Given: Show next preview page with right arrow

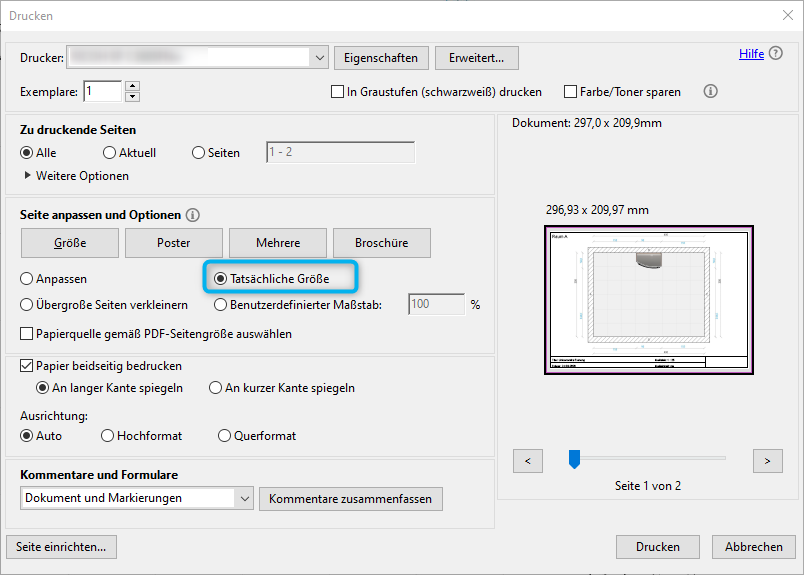Looking at the screenshot, I should point(768,461).
